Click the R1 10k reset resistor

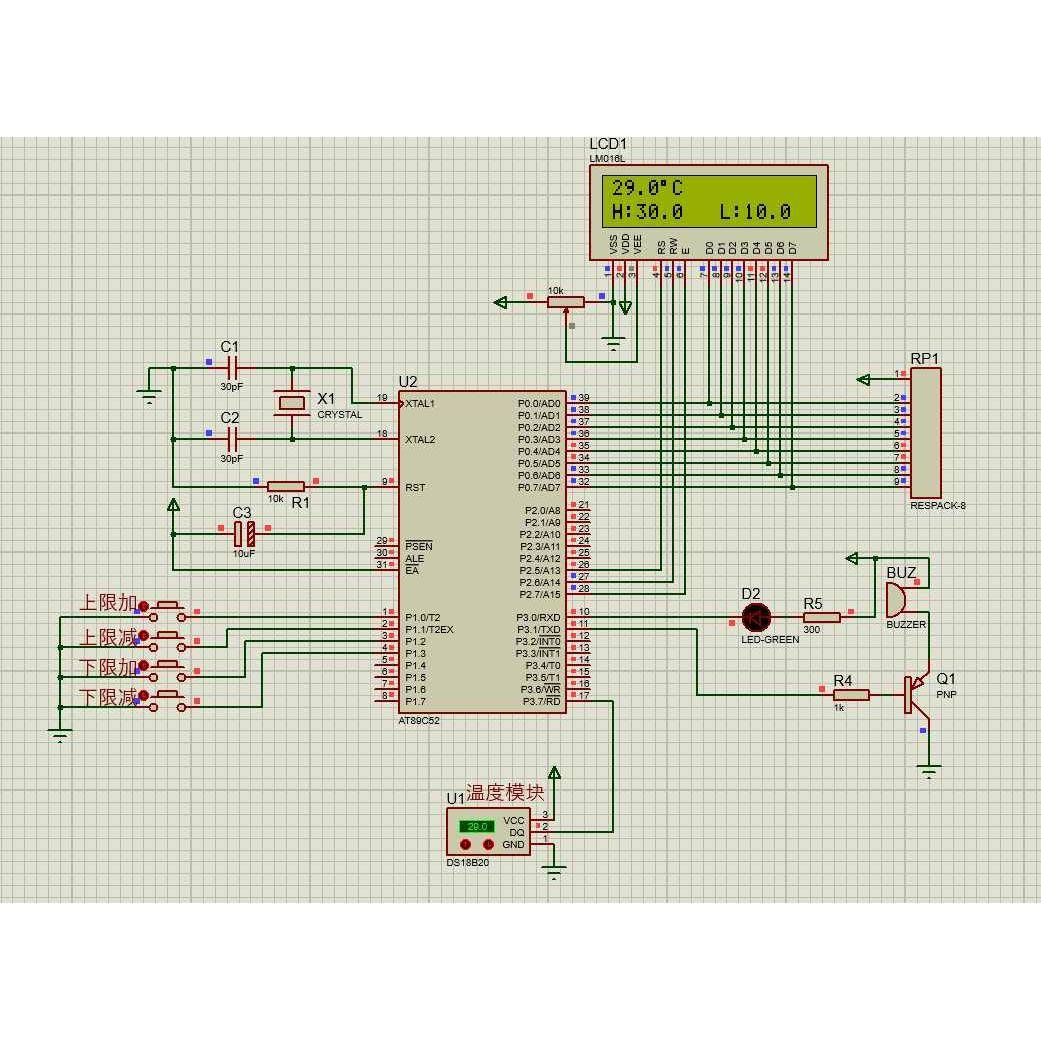coord(286,487)
